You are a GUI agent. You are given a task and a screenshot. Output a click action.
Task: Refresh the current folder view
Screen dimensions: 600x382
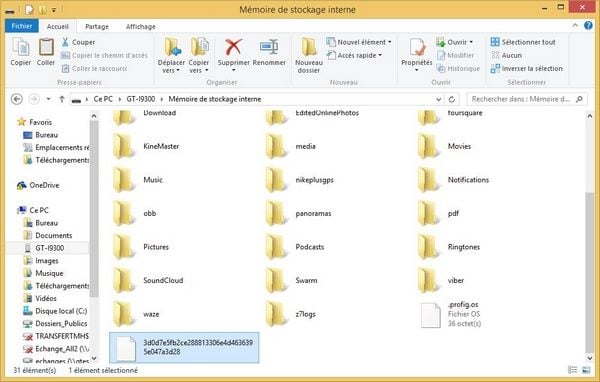pos(452,100)
